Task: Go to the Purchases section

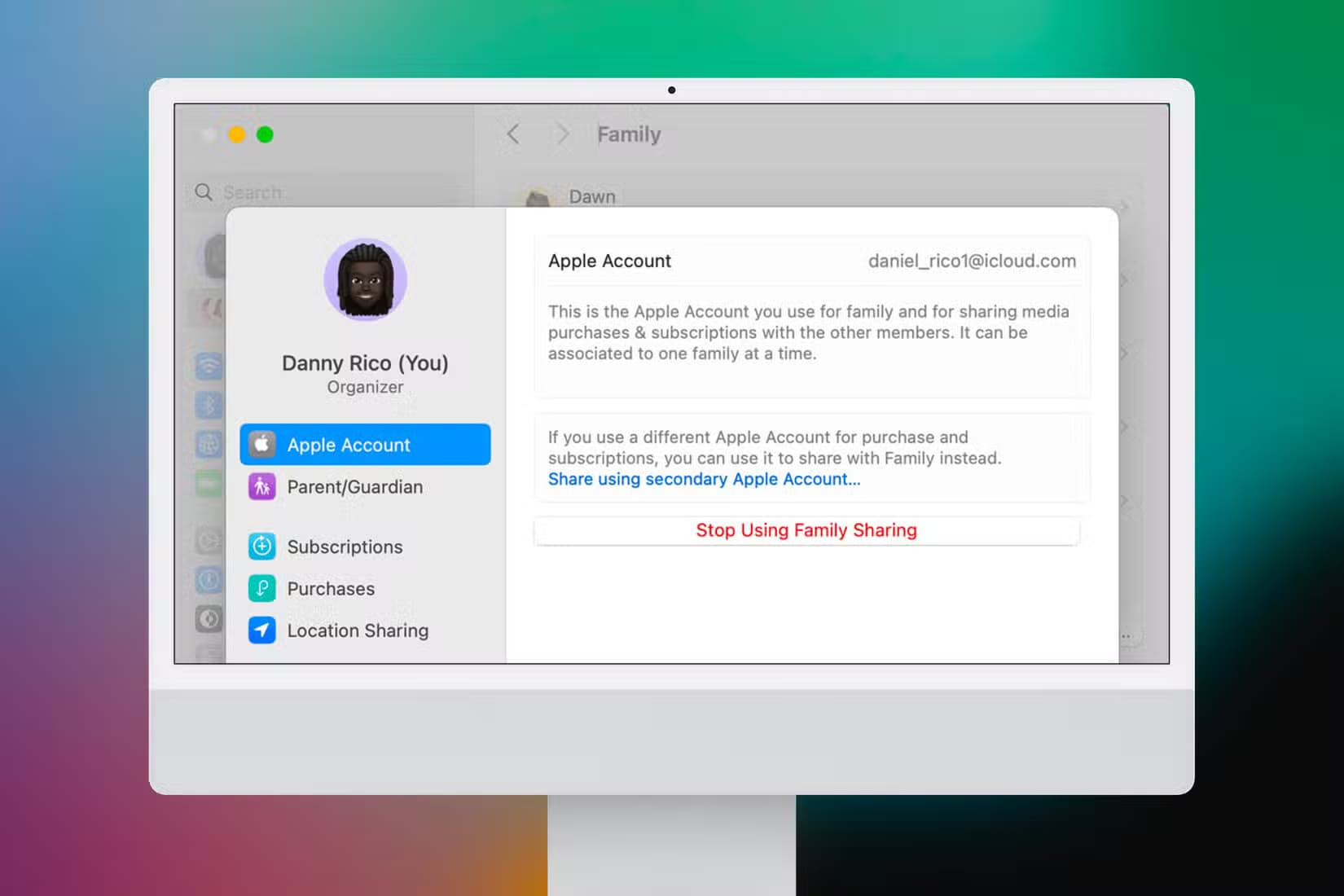Action: coord(365,588)
